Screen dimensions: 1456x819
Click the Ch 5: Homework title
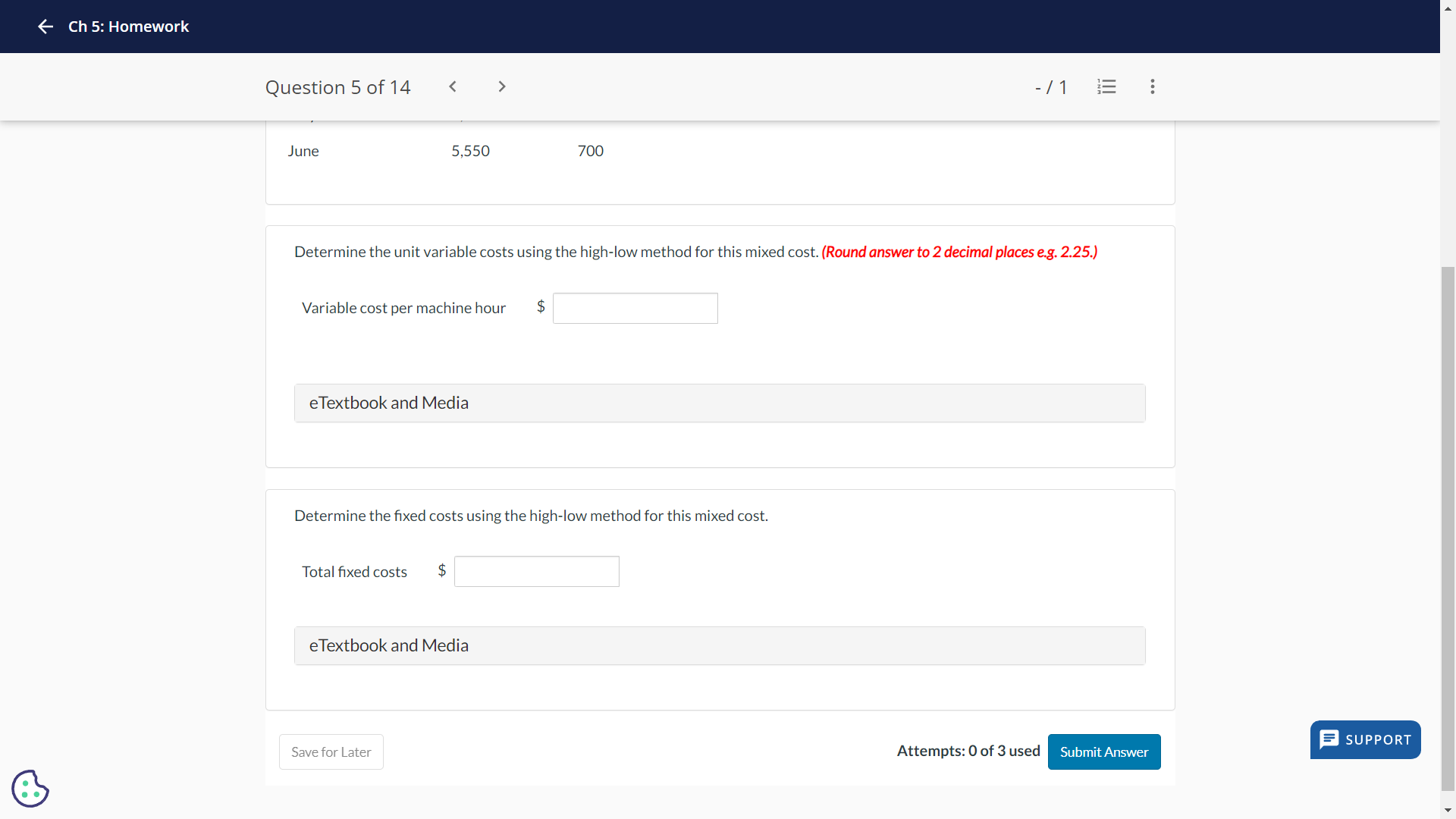tap(128, 27)
